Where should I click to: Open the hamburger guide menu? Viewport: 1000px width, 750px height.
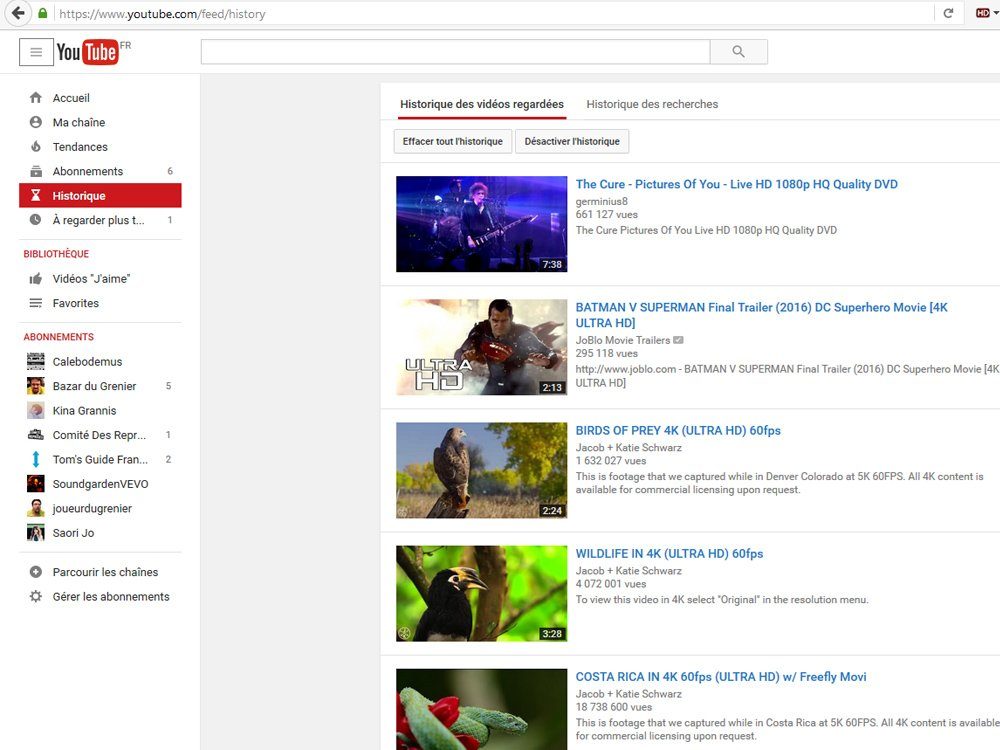[x=36, y=52]
